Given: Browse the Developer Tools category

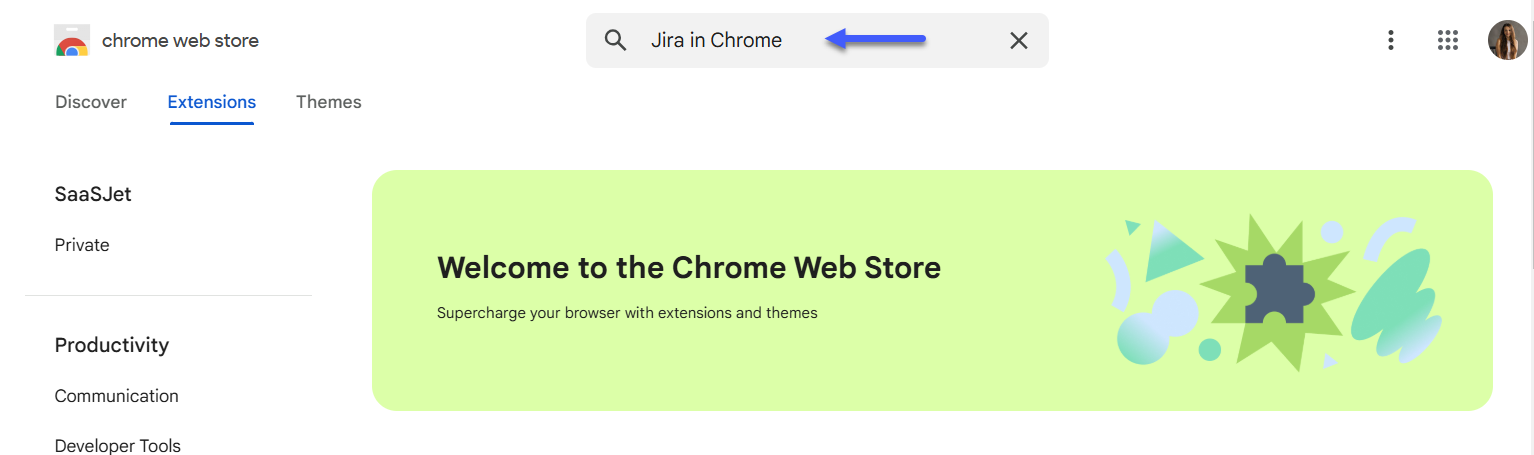Looking at the screenshot, I should point(118,446).
